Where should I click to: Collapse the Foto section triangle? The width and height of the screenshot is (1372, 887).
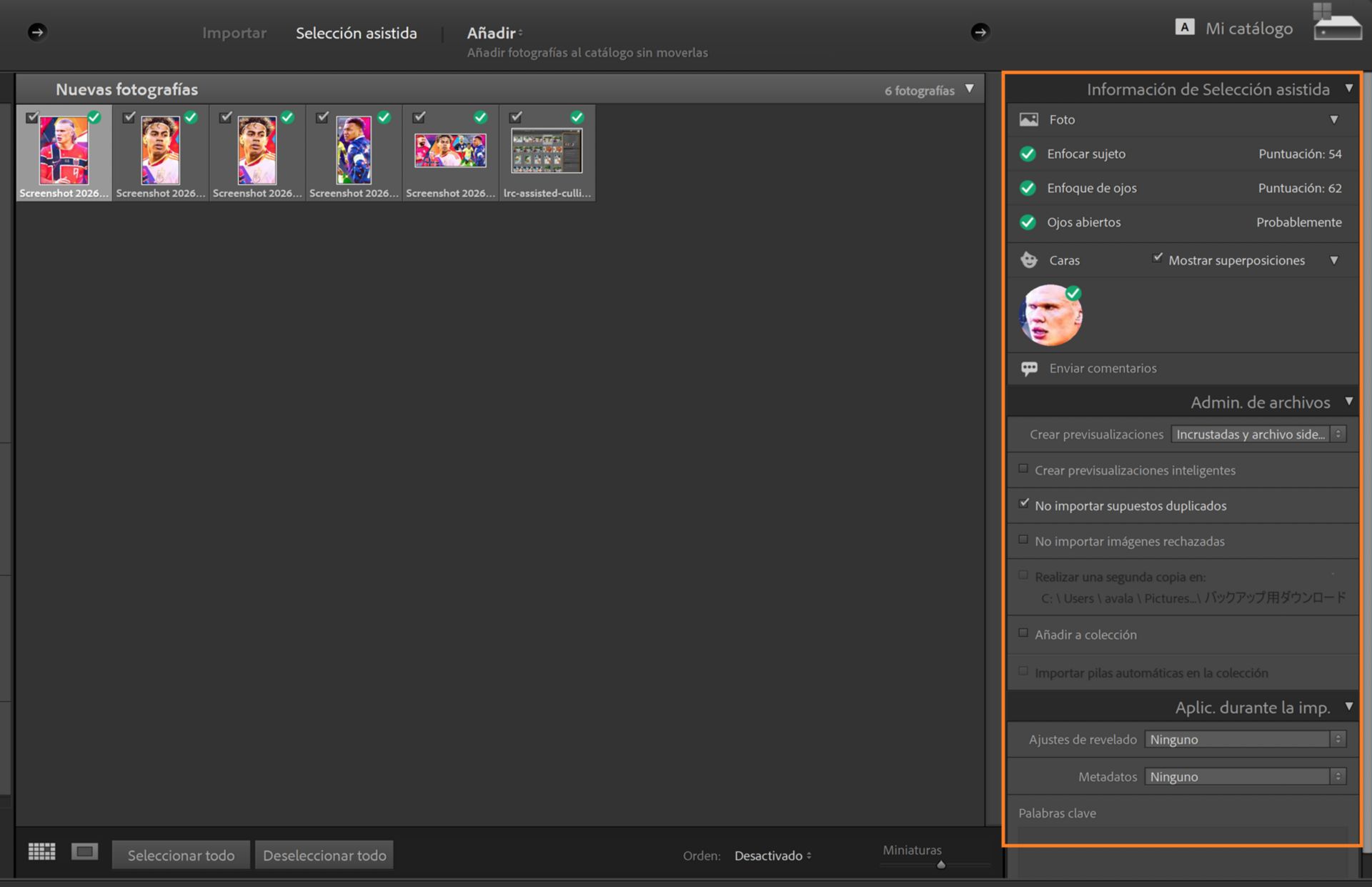click(1333, 119)
